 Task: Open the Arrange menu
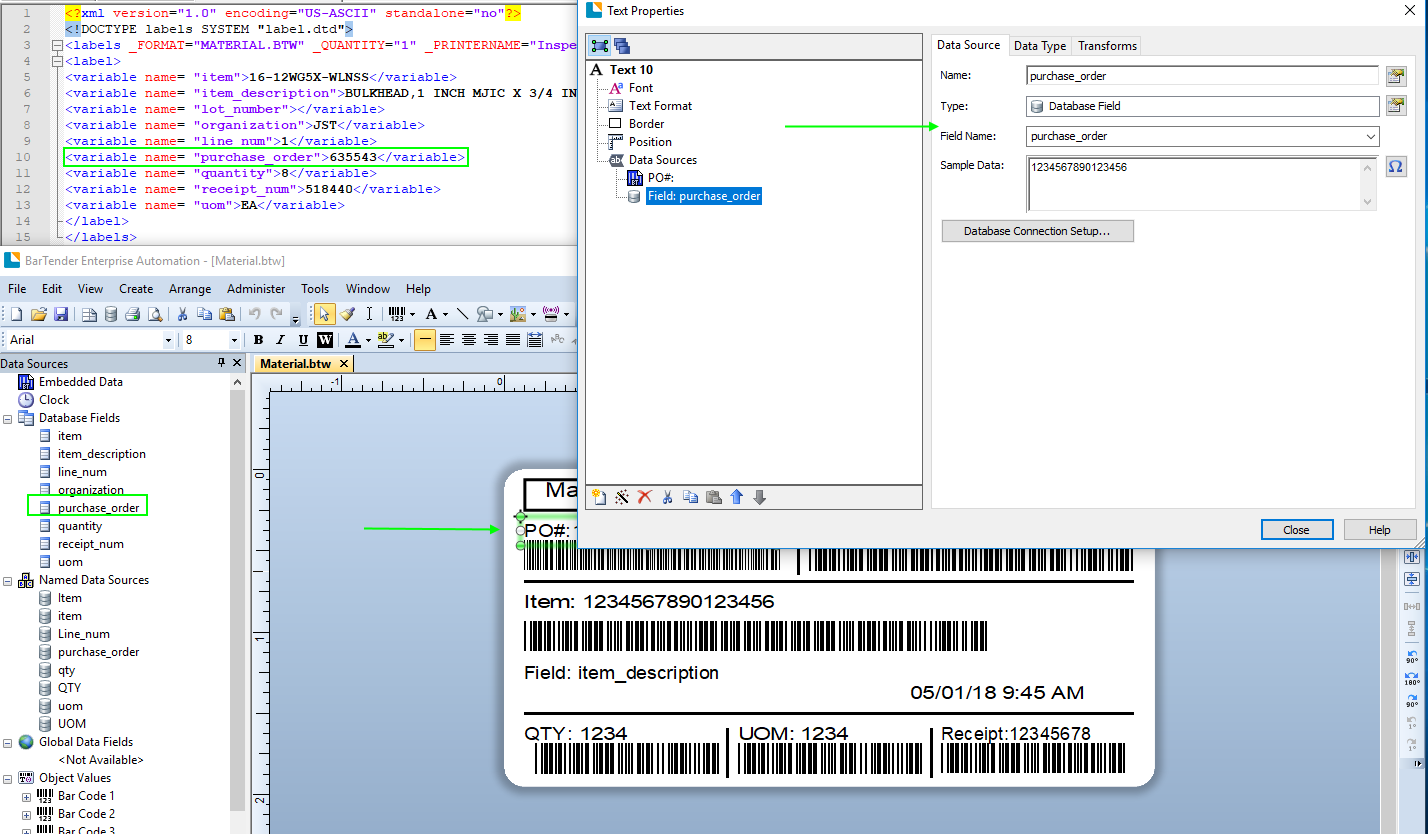190,289
